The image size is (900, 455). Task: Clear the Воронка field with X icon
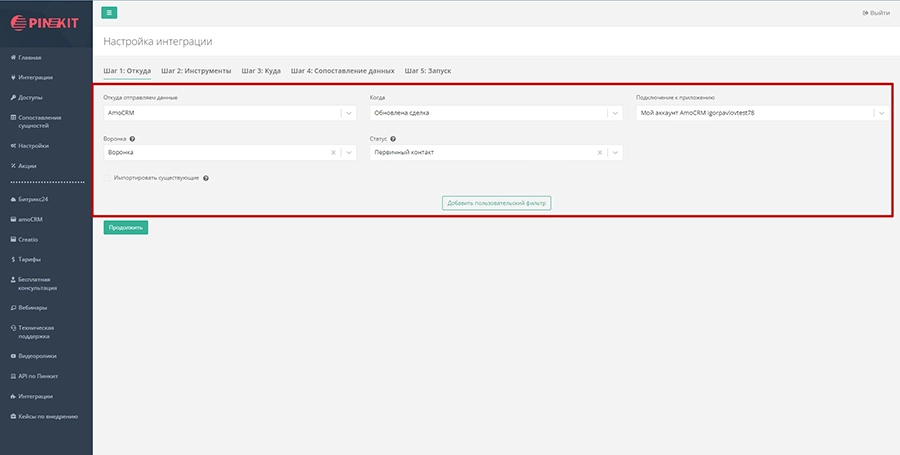point(333,153)
